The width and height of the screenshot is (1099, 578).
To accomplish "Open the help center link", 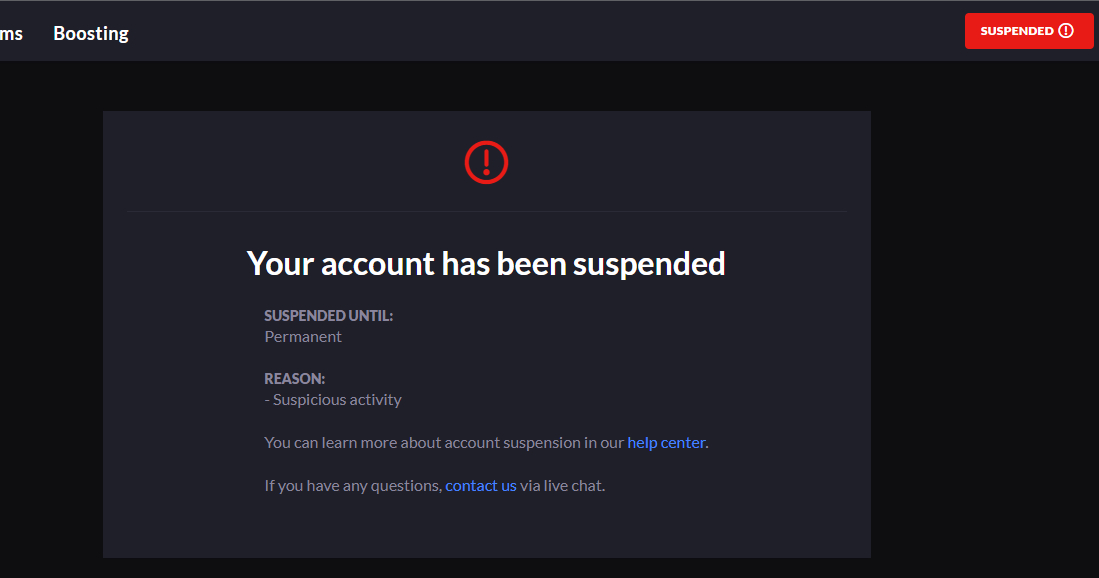I will (x=666, y=442).
